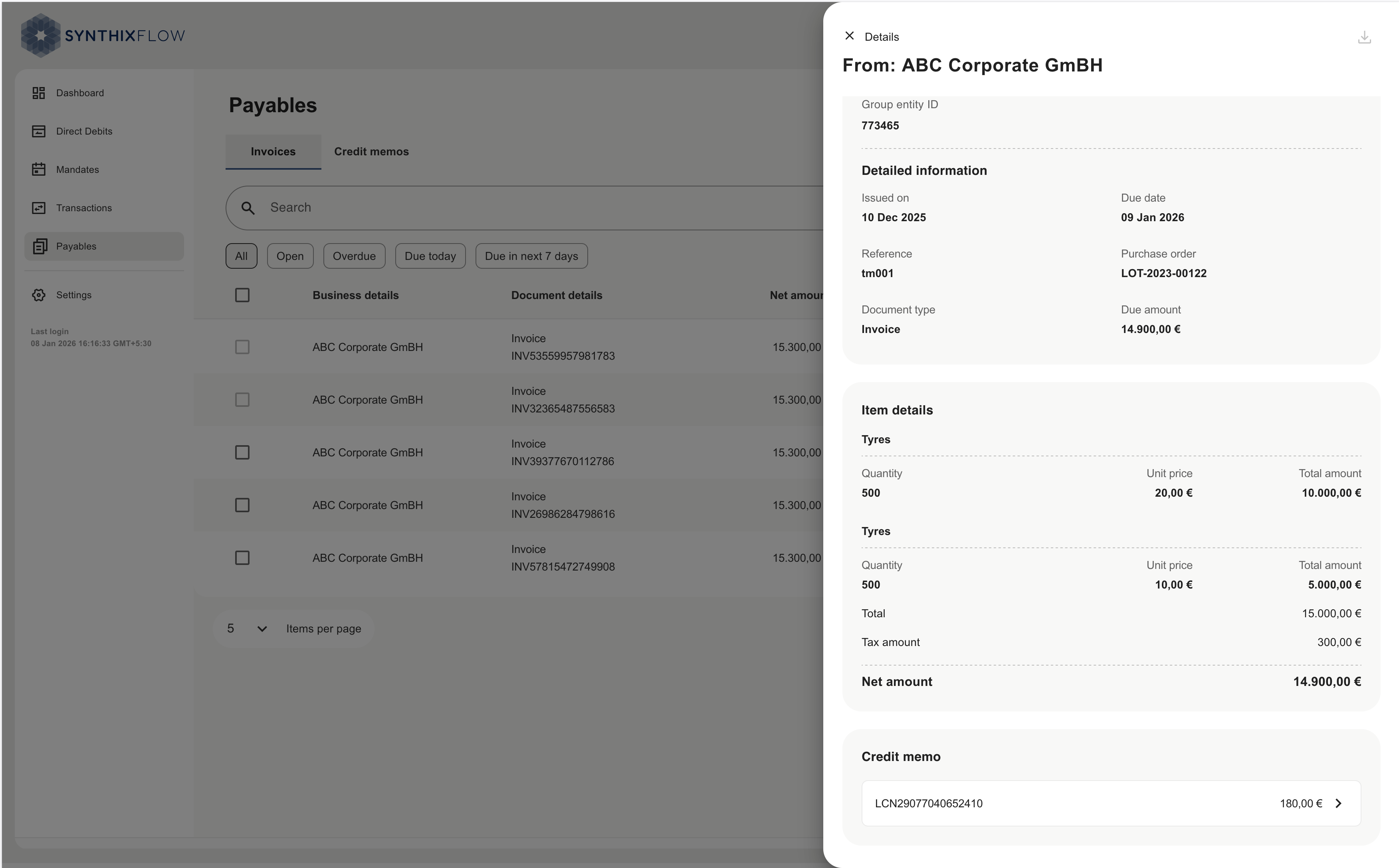This screenshot has height=868, width=1399.
Task: Click the 5.000,00 € total amount
Action: (1334, 585)
